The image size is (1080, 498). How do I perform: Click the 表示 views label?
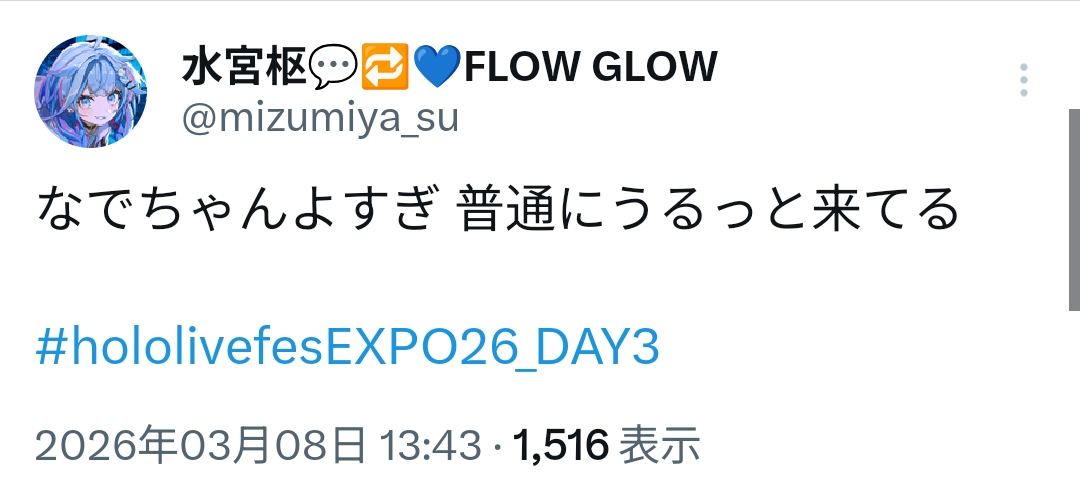[660, 445]
